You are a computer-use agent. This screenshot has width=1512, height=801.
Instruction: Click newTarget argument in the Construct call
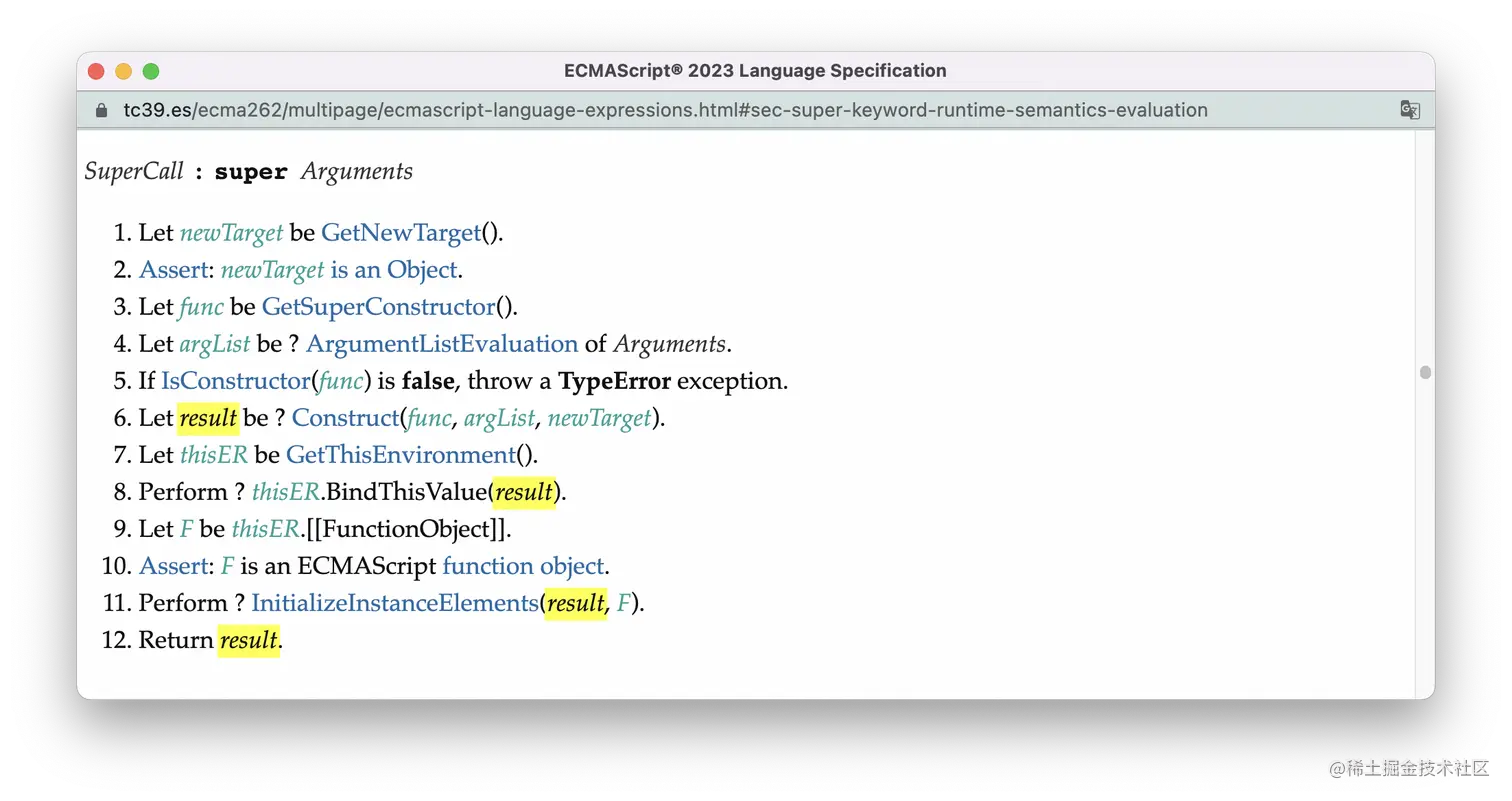[599, 418]
